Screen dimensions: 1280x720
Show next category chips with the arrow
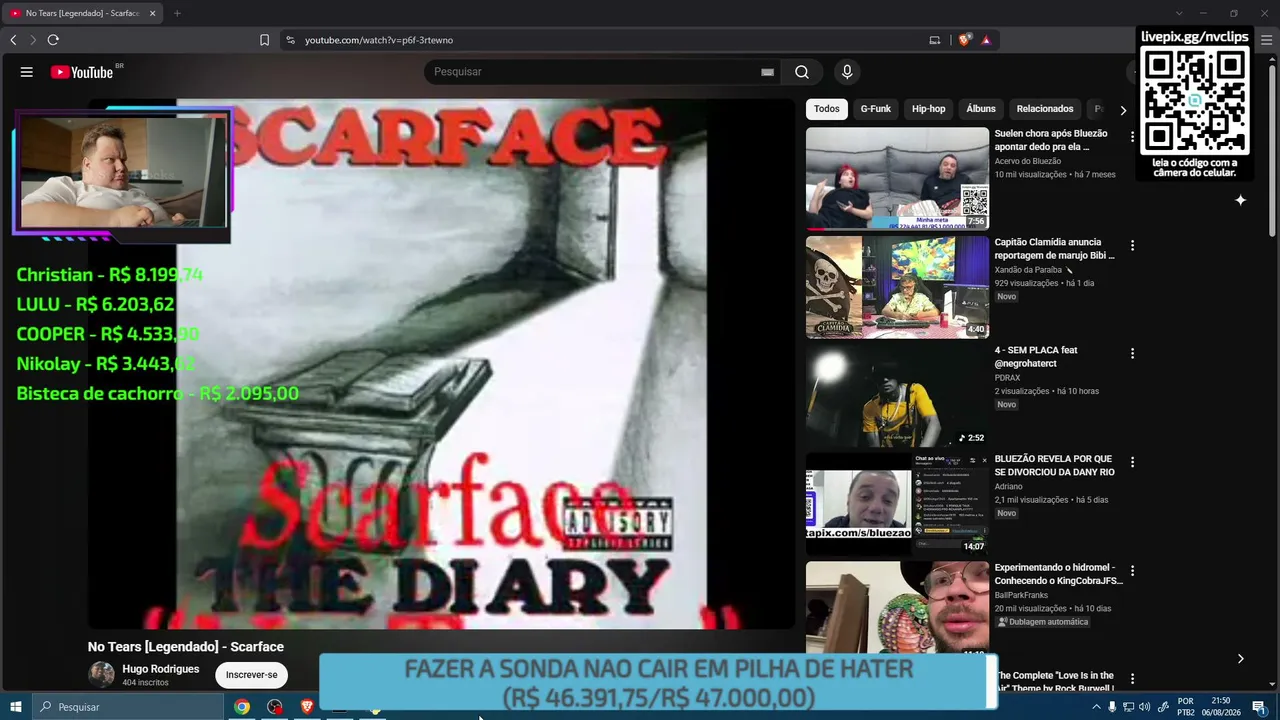point(1122,110)
